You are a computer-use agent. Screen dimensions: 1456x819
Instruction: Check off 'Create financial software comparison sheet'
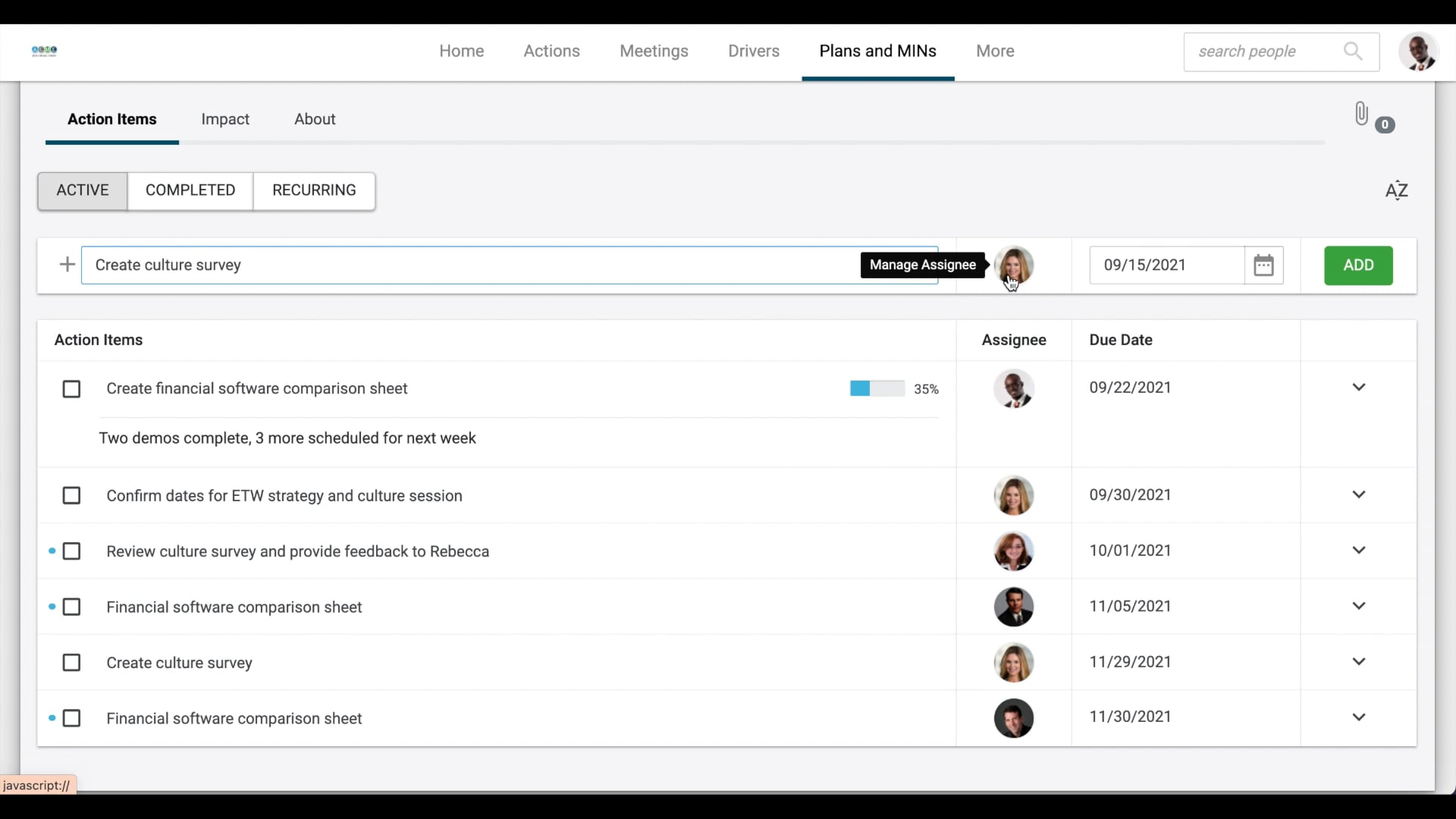pos(72,388)
